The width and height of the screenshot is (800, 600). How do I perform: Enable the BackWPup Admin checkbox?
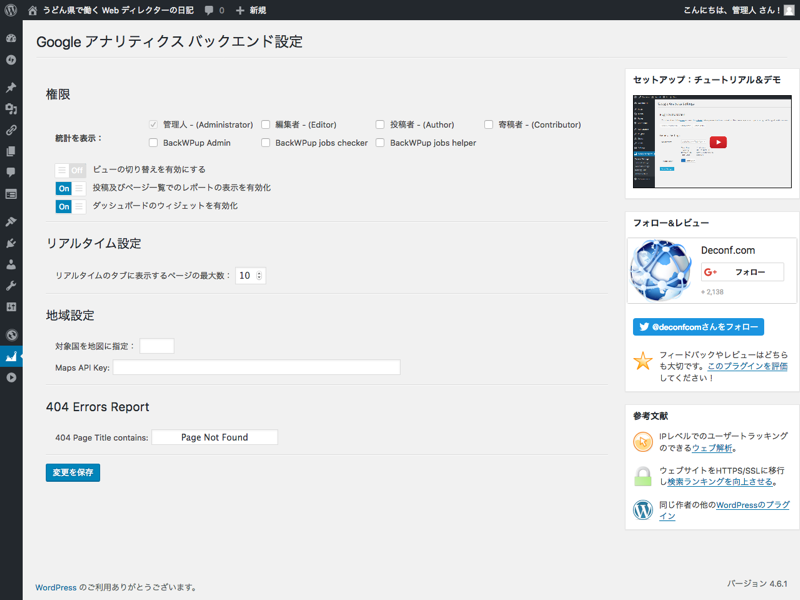pyautogui.click(x=153, y=143)
